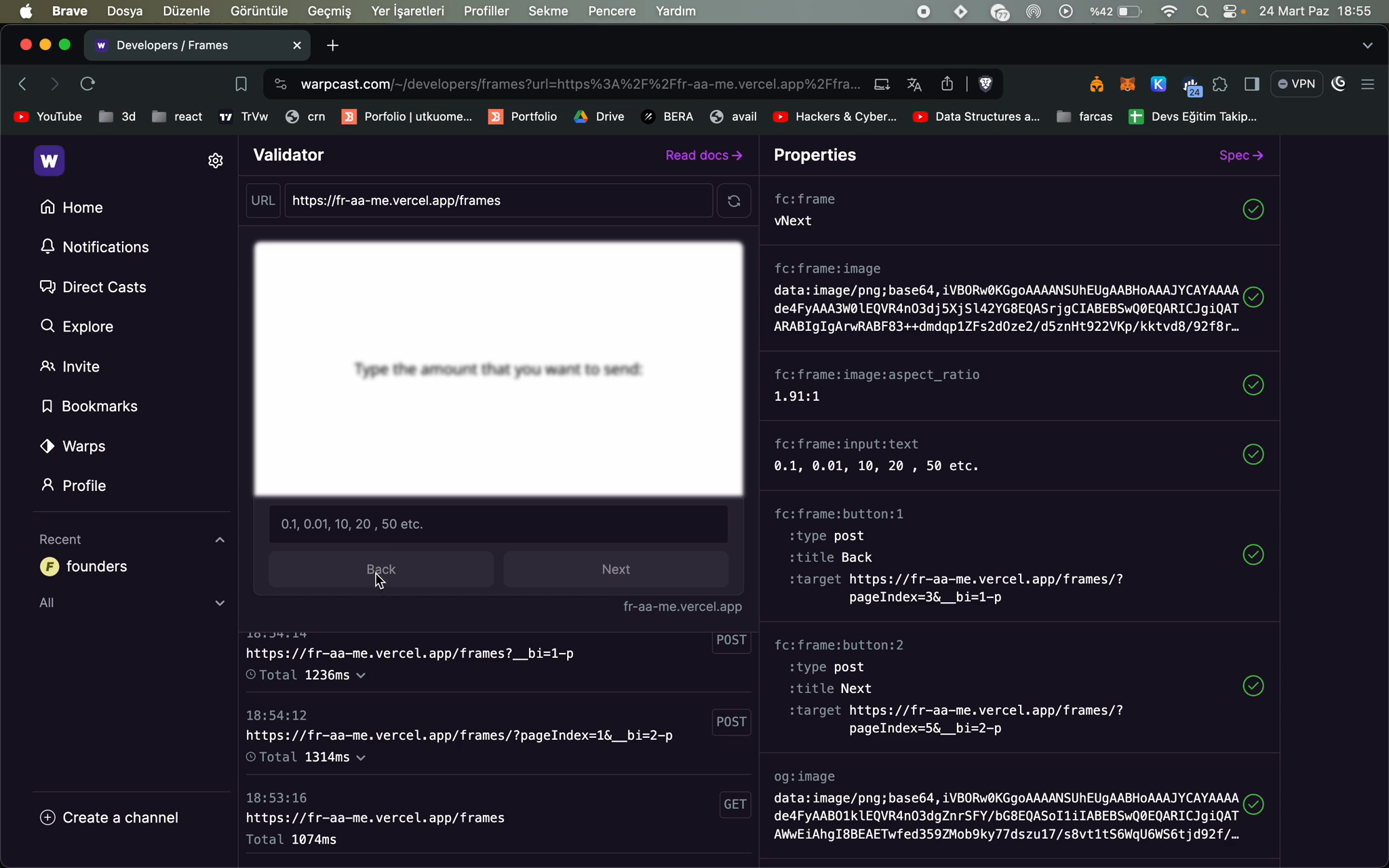Open Notifications in sidebar
This screenshot has width=1389, height=868.
[x=94, y=247]
